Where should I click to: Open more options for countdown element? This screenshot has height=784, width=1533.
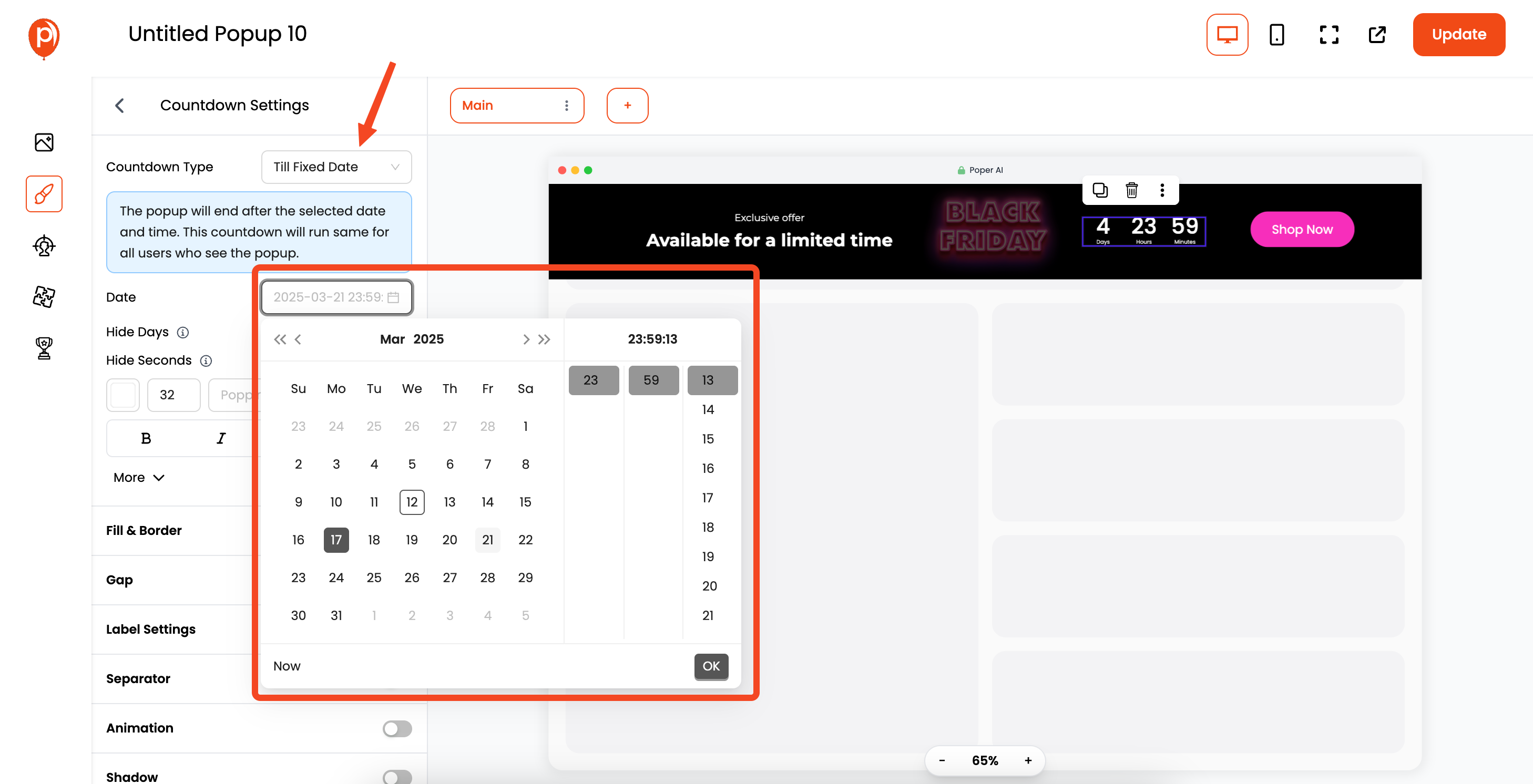tap(1162, 190)
